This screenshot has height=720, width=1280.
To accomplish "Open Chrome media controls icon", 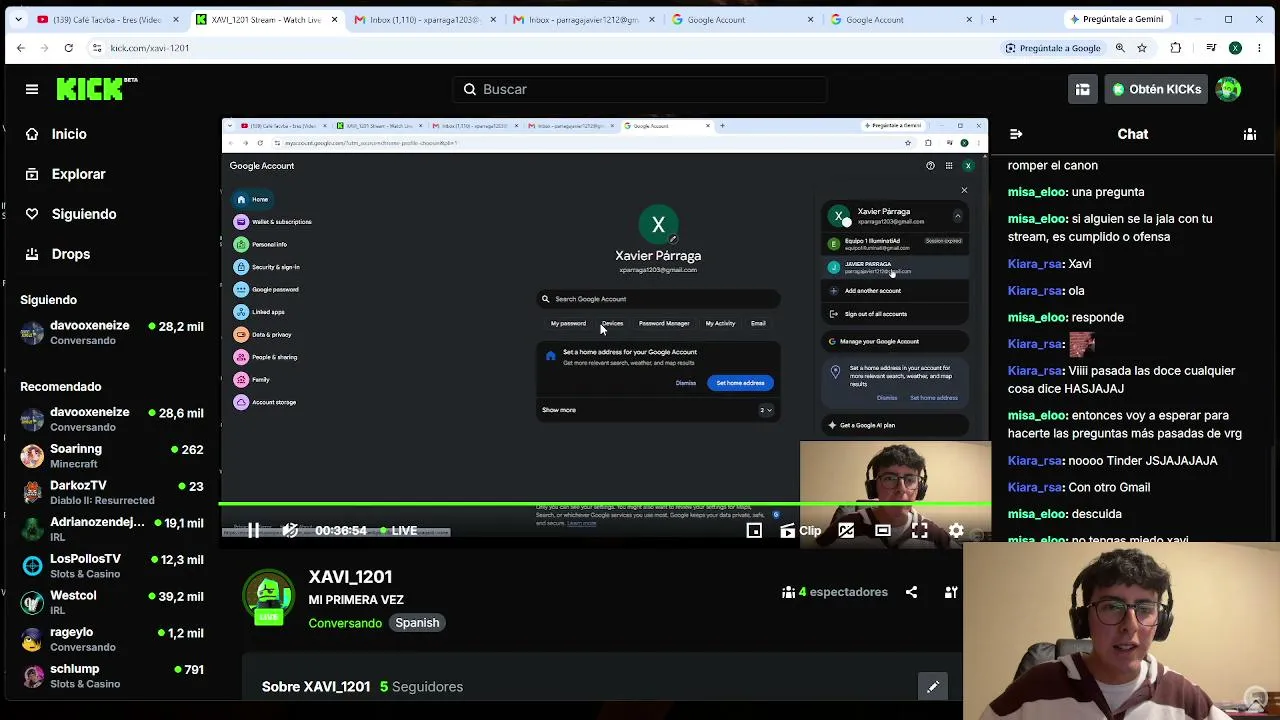I will (x=1211, y=48).
